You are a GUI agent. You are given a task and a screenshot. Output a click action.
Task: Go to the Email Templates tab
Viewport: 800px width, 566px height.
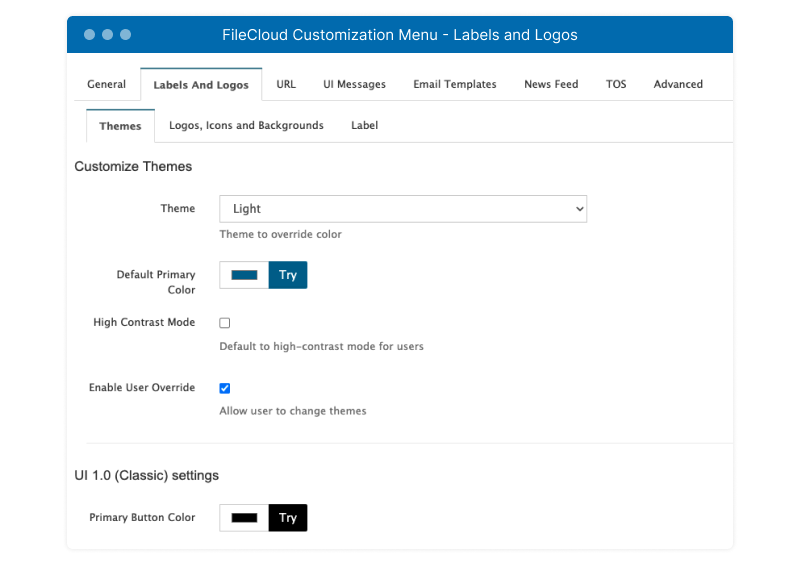pyautogui.click(x=455, y=84)
